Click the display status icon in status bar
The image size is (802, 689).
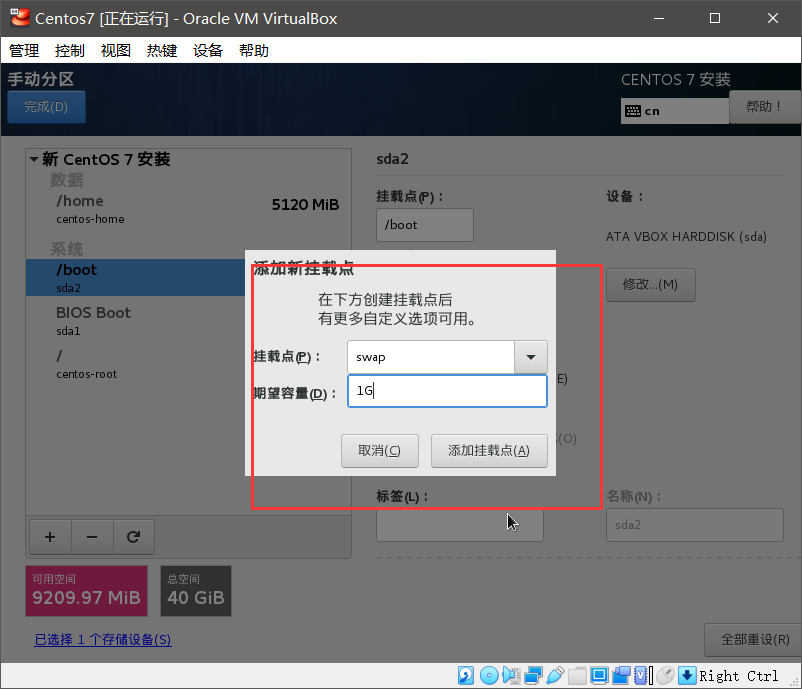599,675
